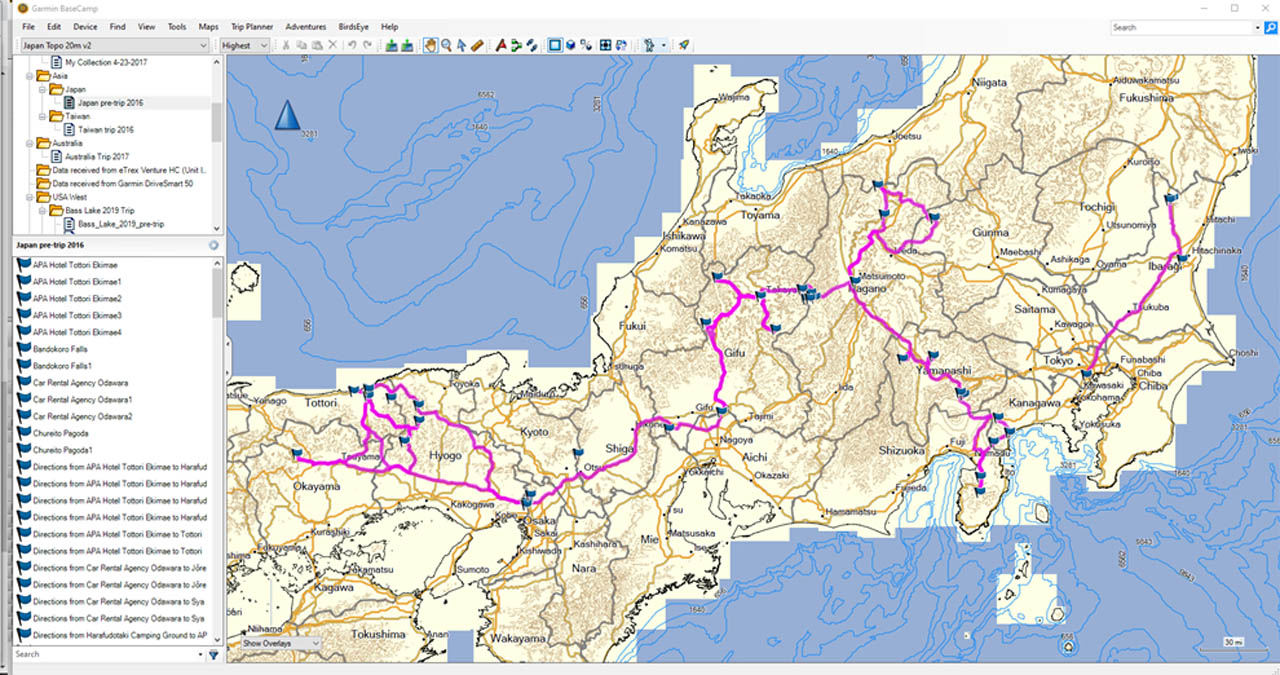This screenshot has height=675, width=1280.
Task: Click the Undo arrow icon
Action: [352, 45]
